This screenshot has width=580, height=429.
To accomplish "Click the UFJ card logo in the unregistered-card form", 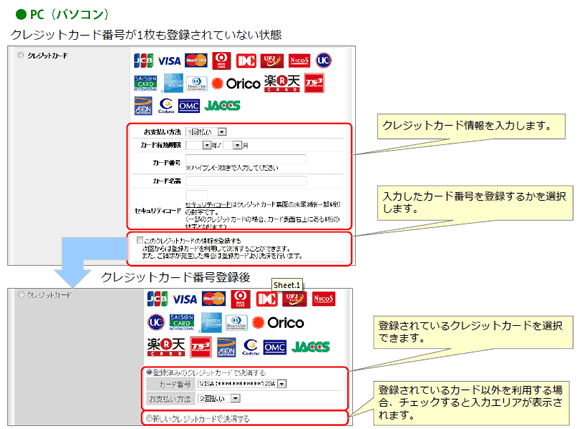I will coord(272,61).
